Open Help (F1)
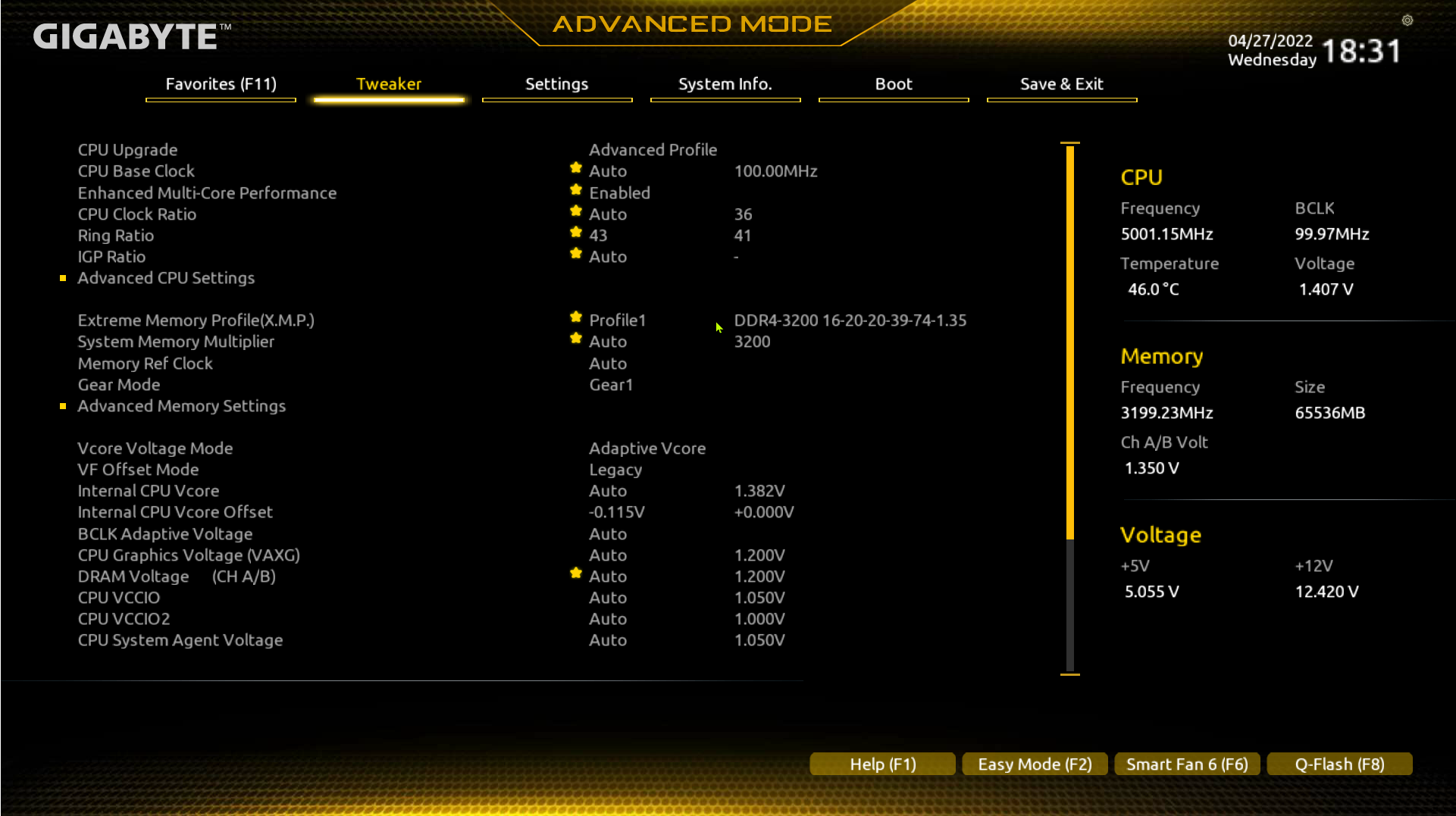 click(883, 764)
